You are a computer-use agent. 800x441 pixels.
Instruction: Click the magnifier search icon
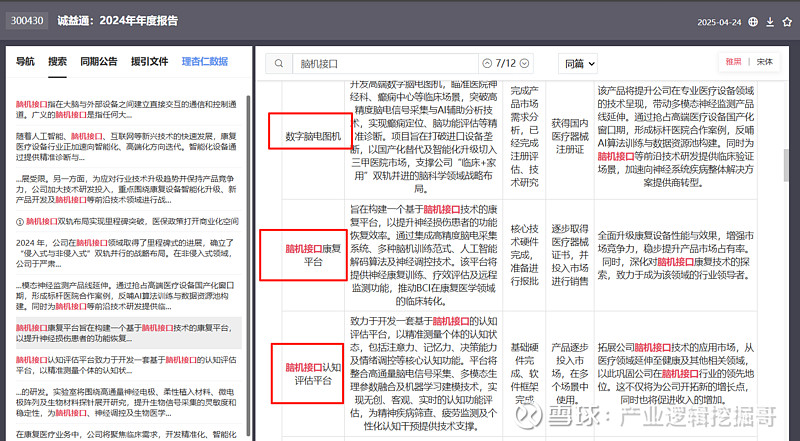[279, 63]
